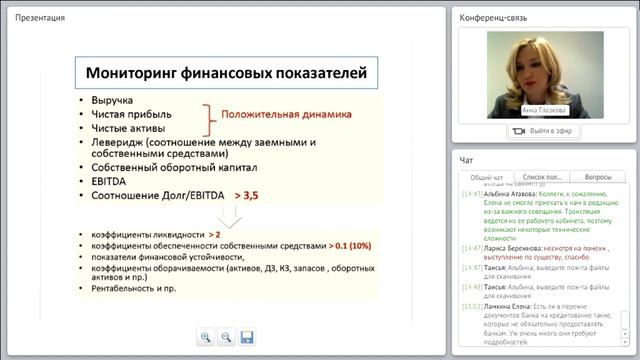Click the "Чат" panel heading
This screenshot has width=640, height=360.
coord(466,160)
